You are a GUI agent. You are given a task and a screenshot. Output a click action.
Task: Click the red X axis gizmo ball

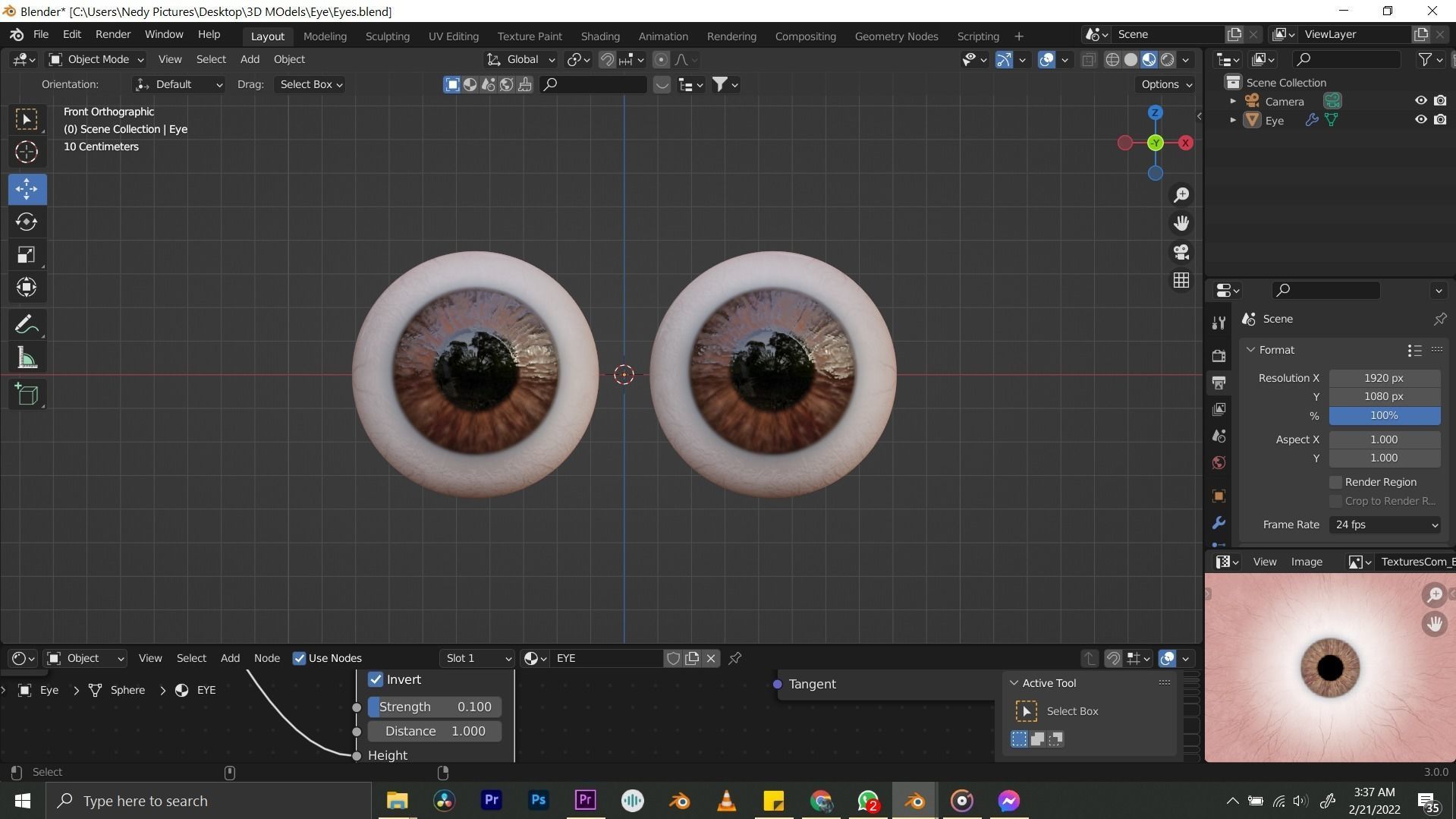[x=1185, y=143]
